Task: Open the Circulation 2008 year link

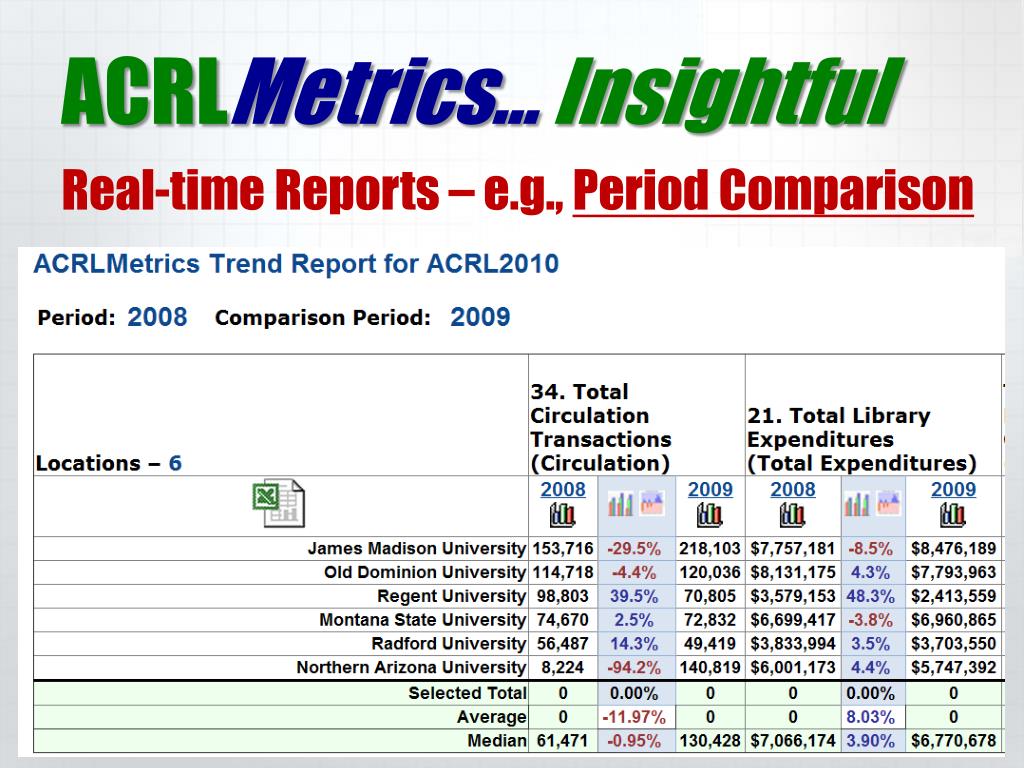Action: pos(563,489)
